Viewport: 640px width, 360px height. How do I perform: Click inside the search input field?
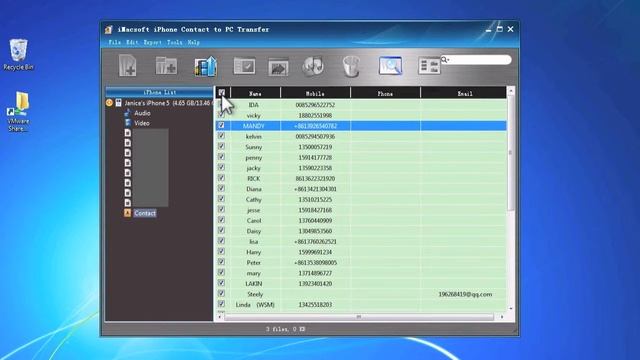[480, 60]
